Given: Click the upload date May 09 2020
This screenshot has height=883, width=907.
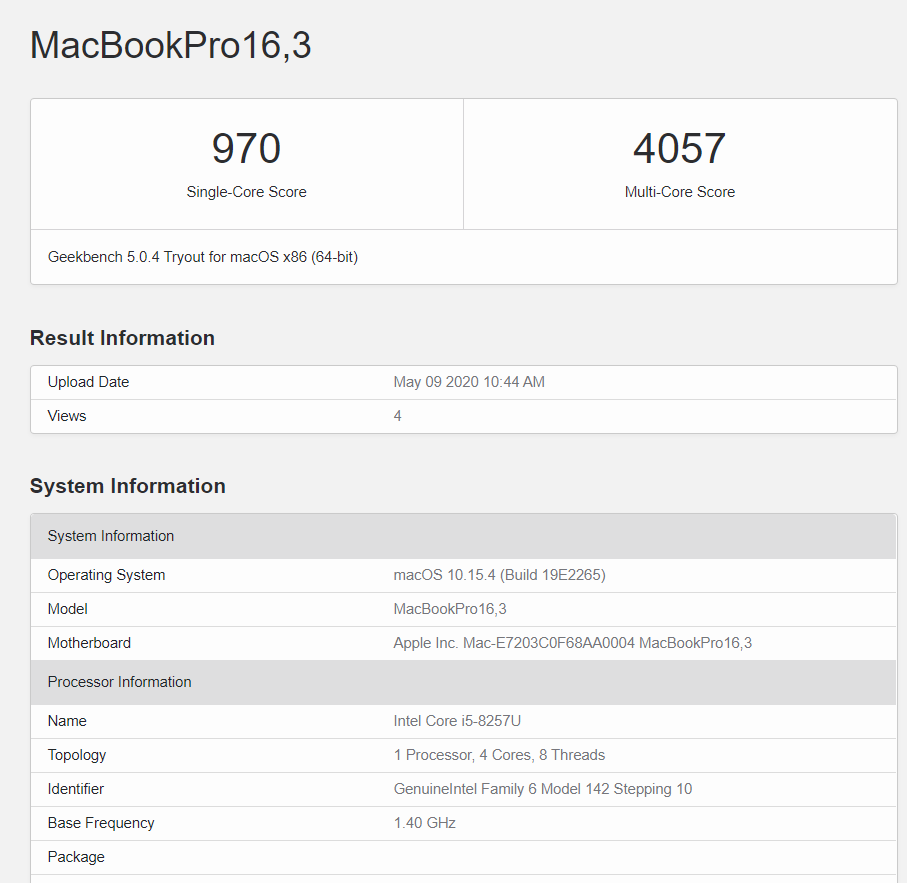Looking at the screenshot, I should [x=469, y=381].
